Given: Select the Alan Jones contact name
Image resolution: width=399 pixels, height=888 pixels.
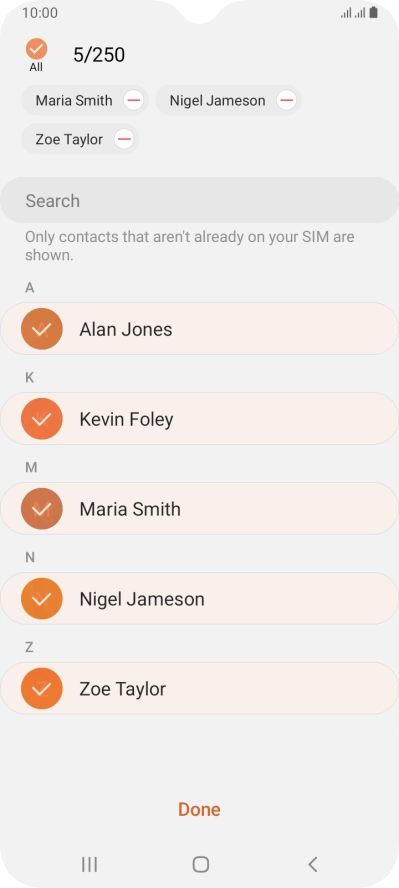Looking at the screenshot, I should point(126,330).
